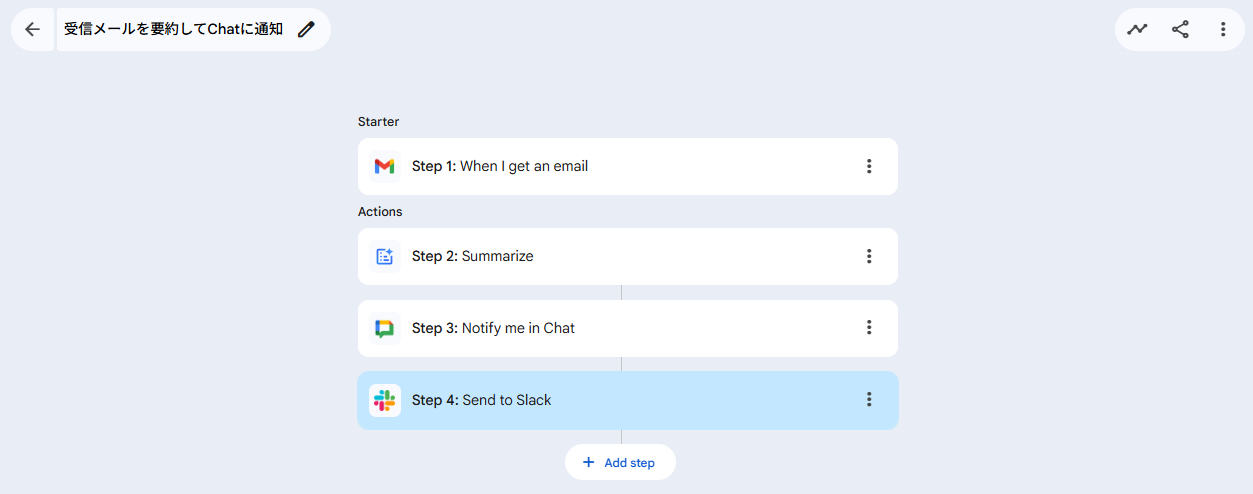The image size is (1253, 494).
Task: Open Step 3 Notify options menu
Action: coord(869,328)
